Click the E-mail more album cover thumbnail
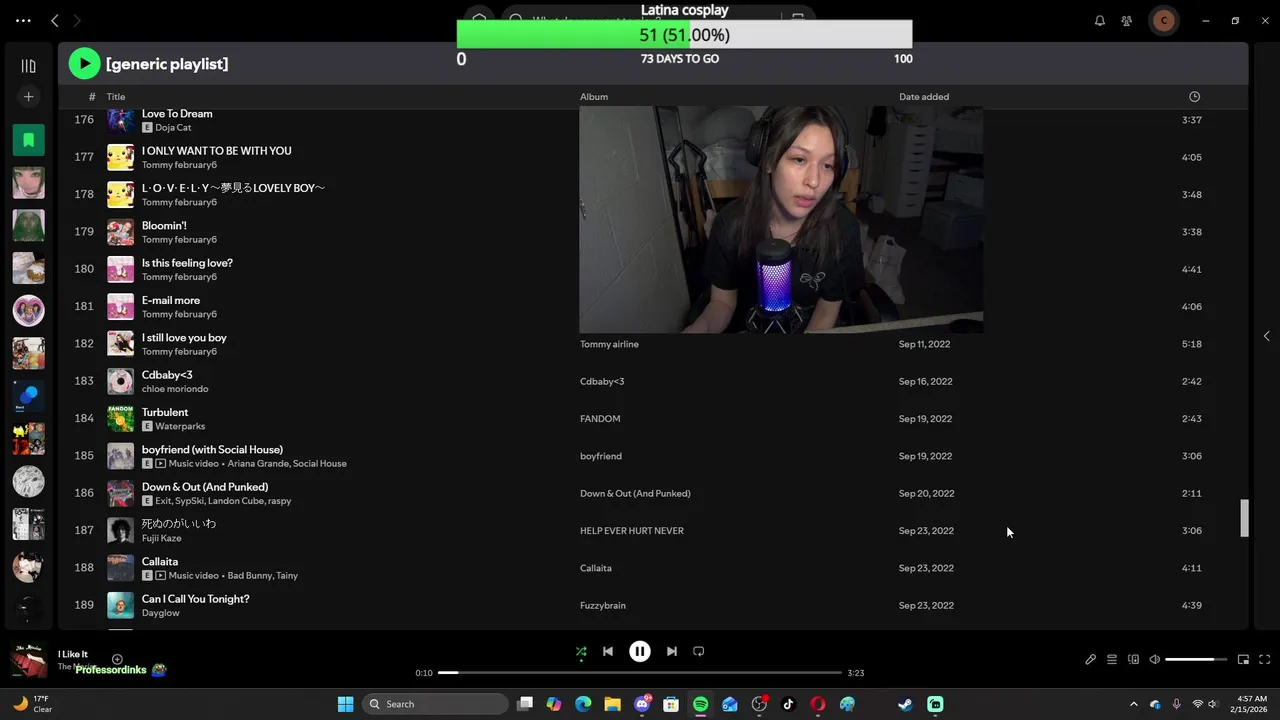Screen dimensions: 1280x720 click(x=120, y=306)
